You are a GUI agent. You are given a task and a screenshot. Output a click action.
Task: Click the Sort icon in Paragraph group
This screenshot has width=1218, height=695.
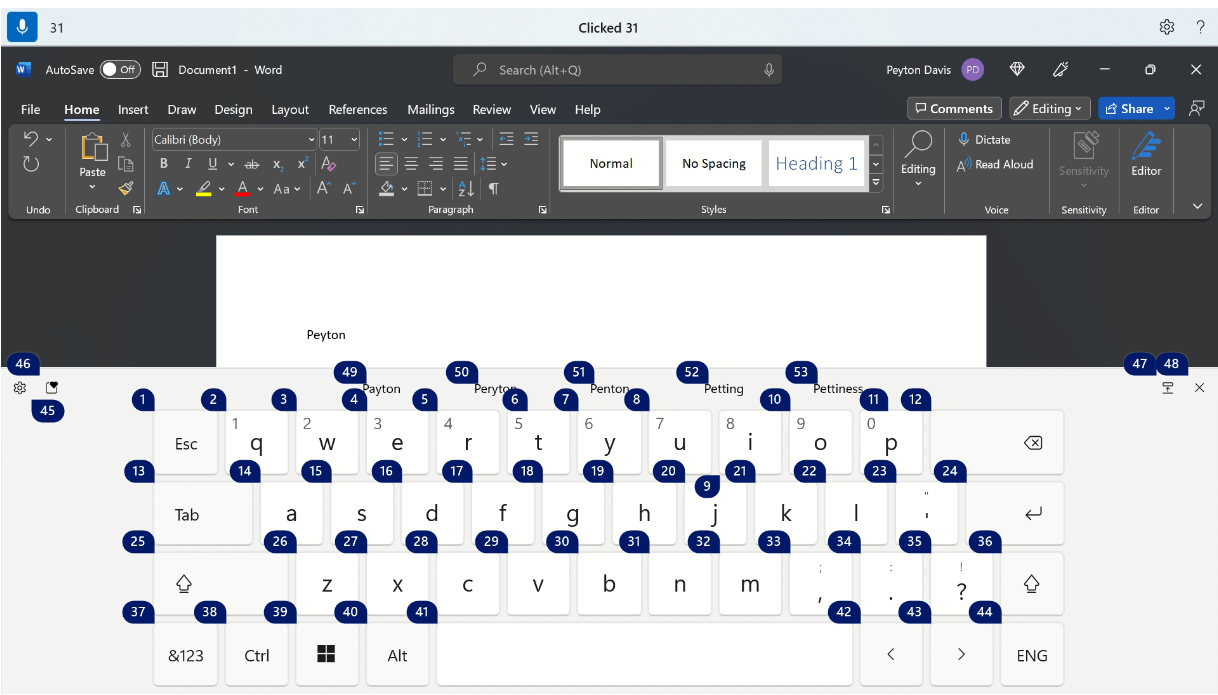pos(466,188)
